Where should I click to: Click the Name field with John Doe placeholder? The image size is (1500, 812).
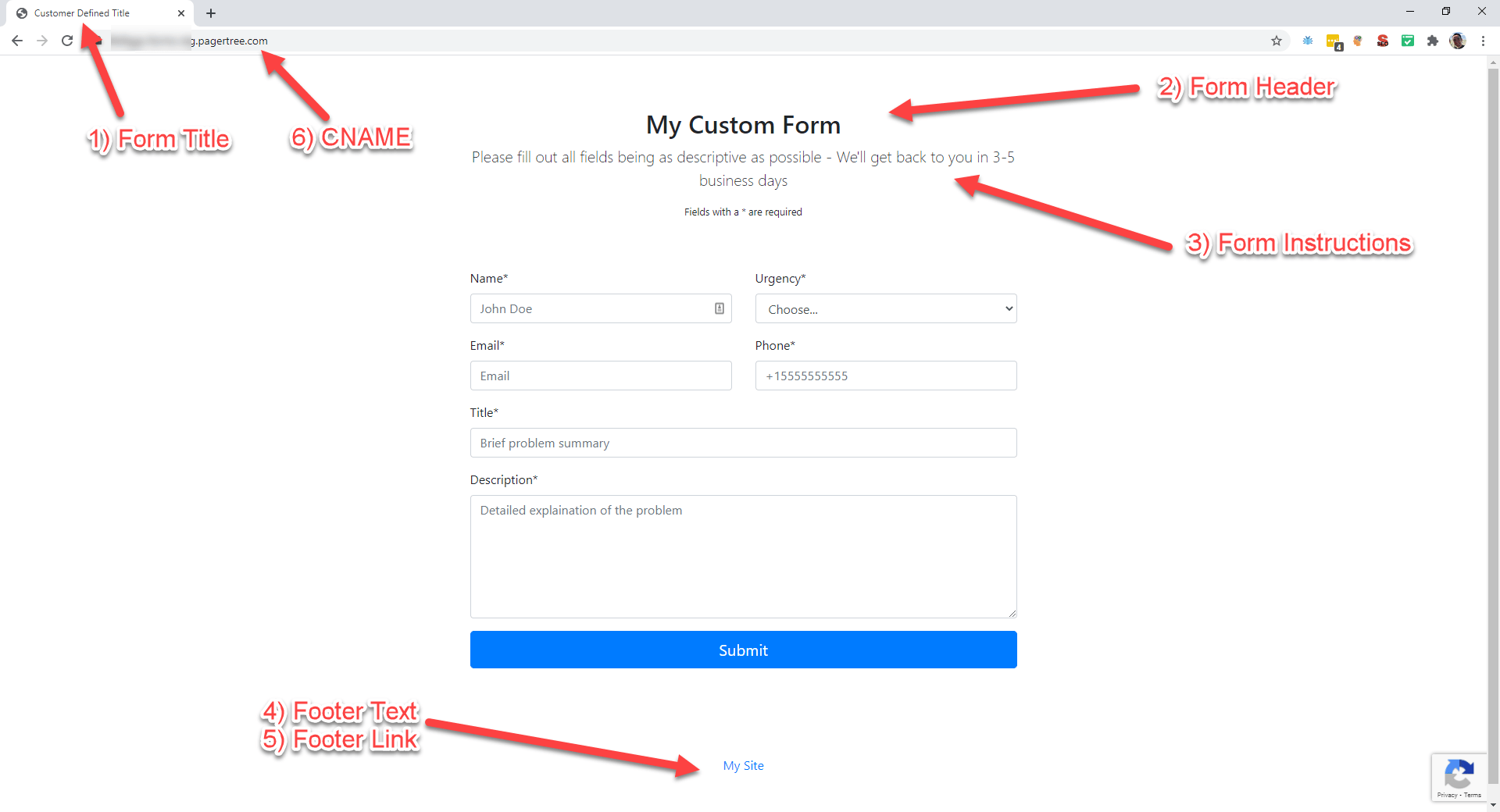point(600,308)
